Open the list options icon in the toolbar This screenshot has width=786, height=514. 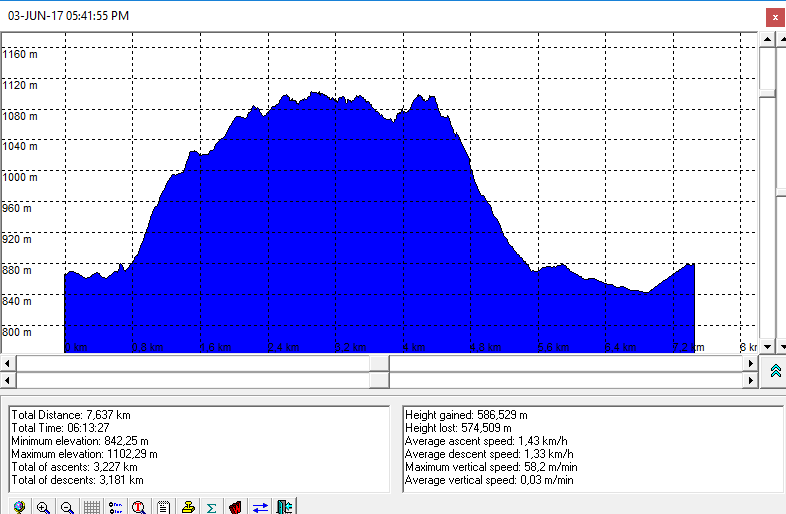point(115,507)
